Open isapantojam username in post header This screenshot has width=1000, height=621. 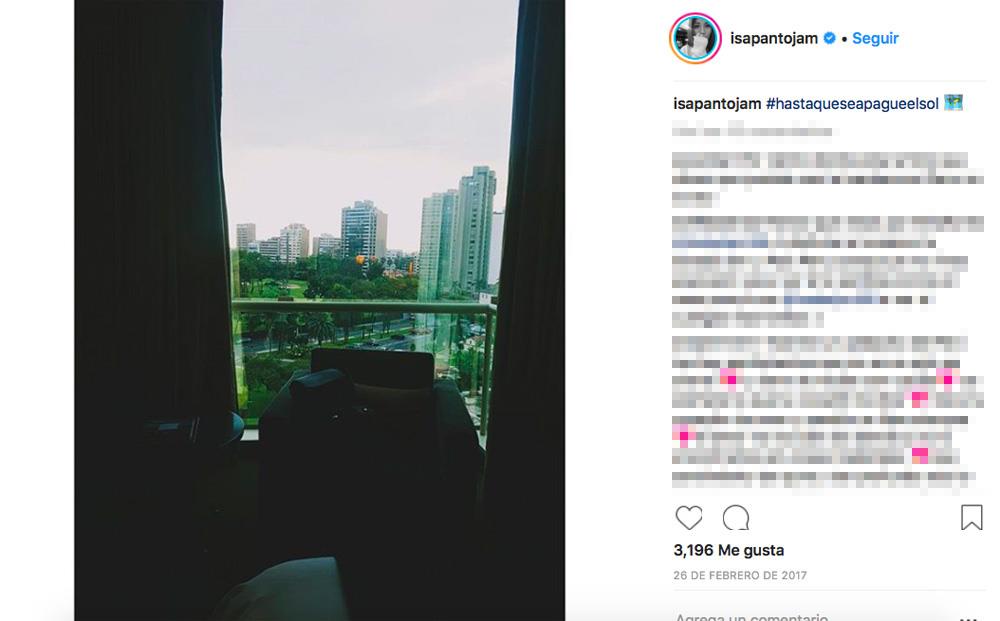[x=774, y=38]
